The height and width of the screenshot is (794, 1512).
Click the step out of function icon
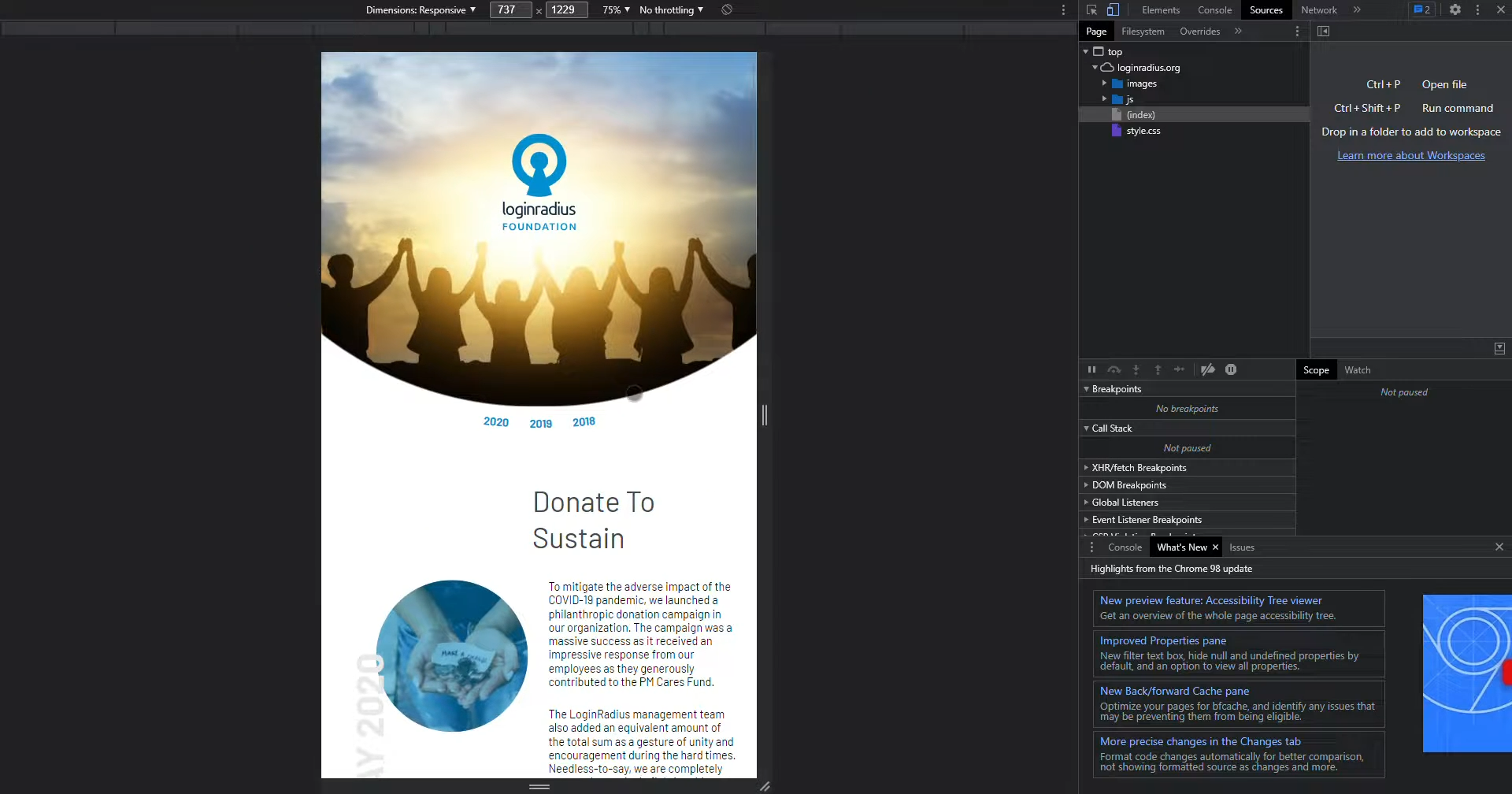click(x=1158, y=370)
